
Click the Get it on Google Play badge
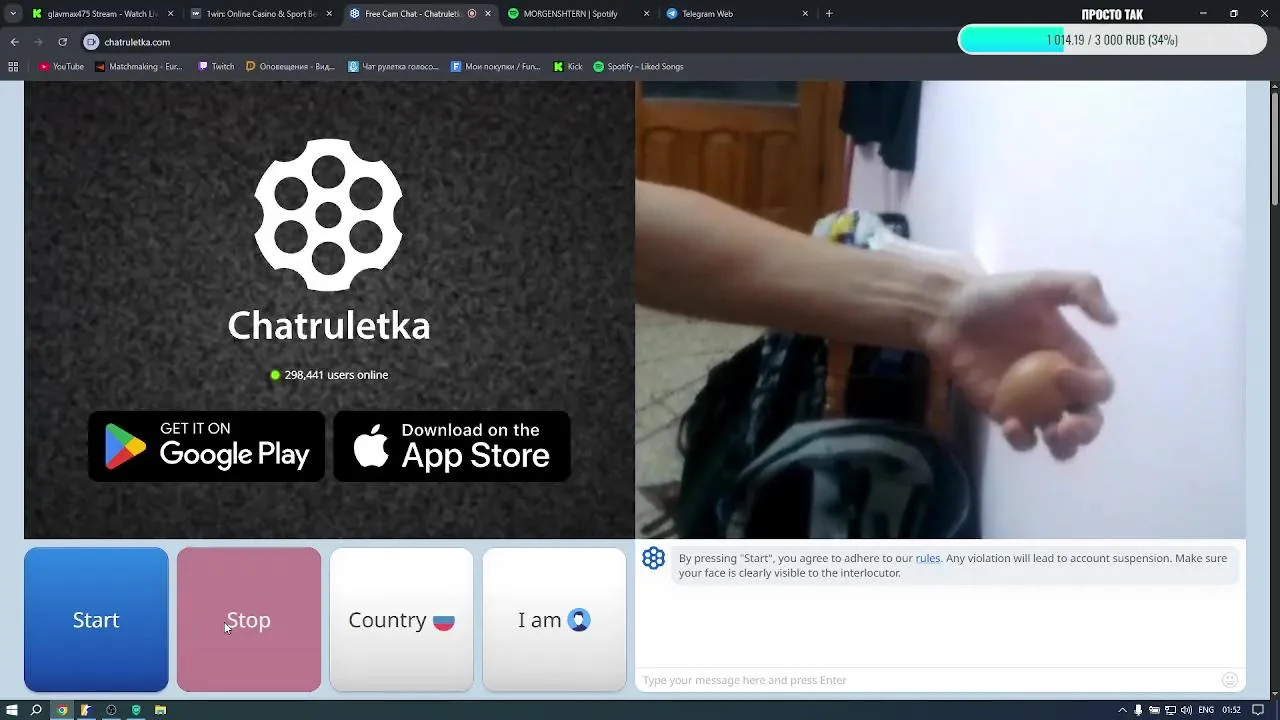click(206, 446)
